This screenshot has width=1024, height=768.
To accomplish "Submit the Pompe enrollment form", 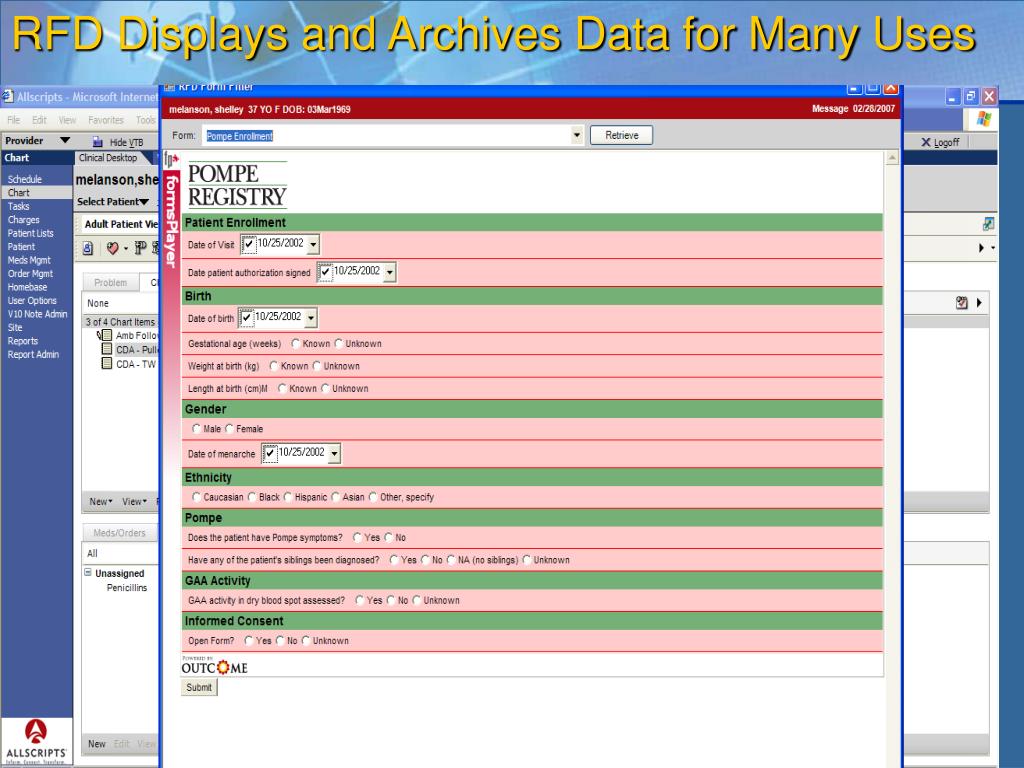I will pyautogui.click(x=199, y=687).
